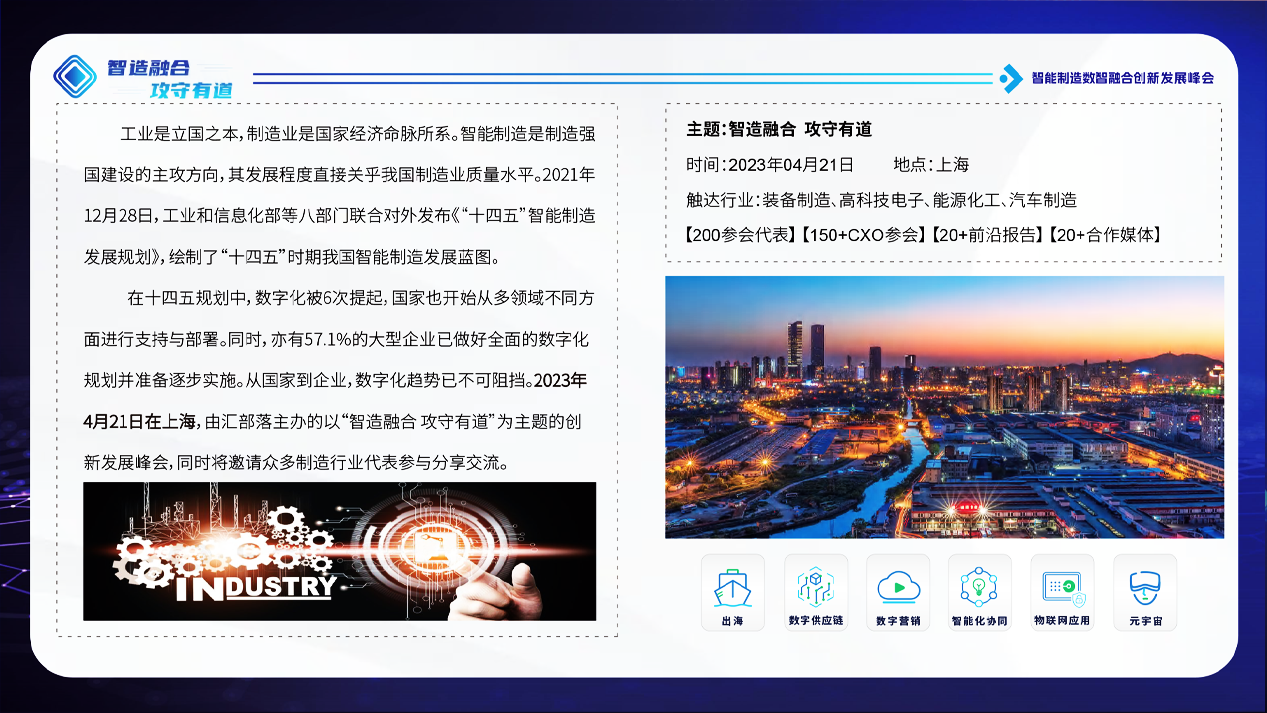Open the INDUSTRY gears banner image
The height and width of the screenshot is (713, 1267).
coord(339,551)
